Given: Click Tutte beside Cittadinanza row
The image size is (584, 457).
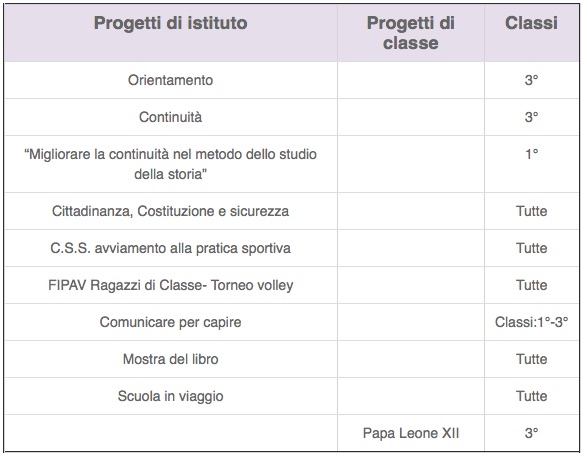Looking at the screenshot, I should tap(531, 211).
